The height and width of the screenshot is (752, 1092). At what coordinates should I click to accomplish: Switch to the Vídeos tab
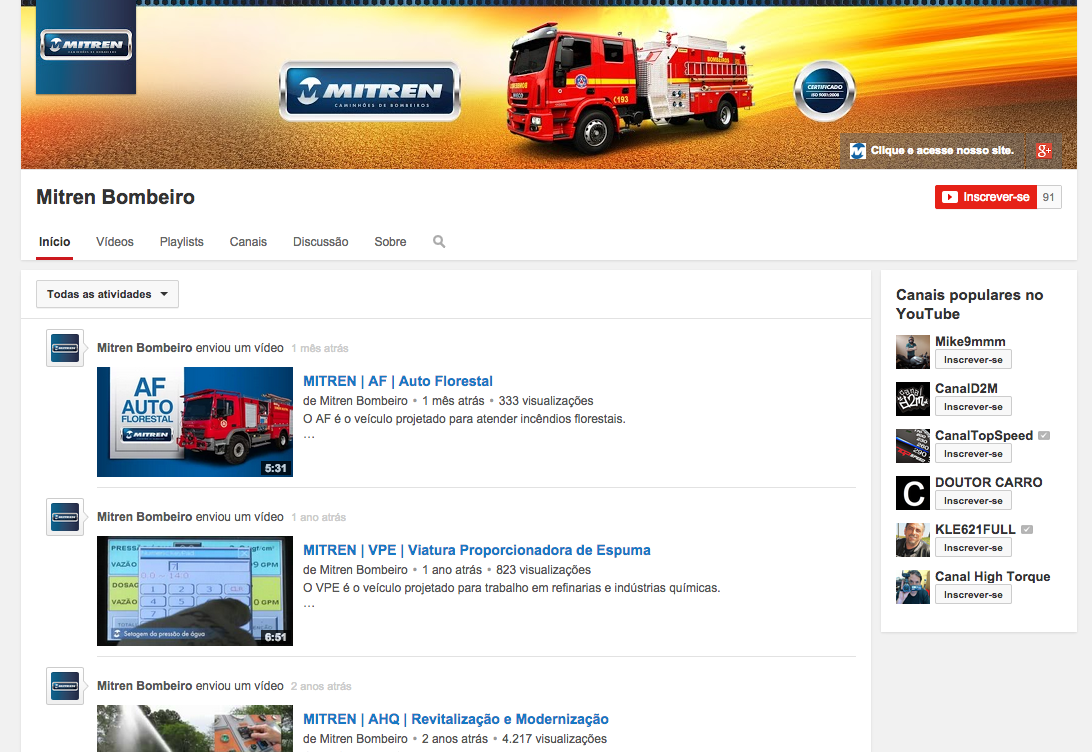click(x=115, y=242)
